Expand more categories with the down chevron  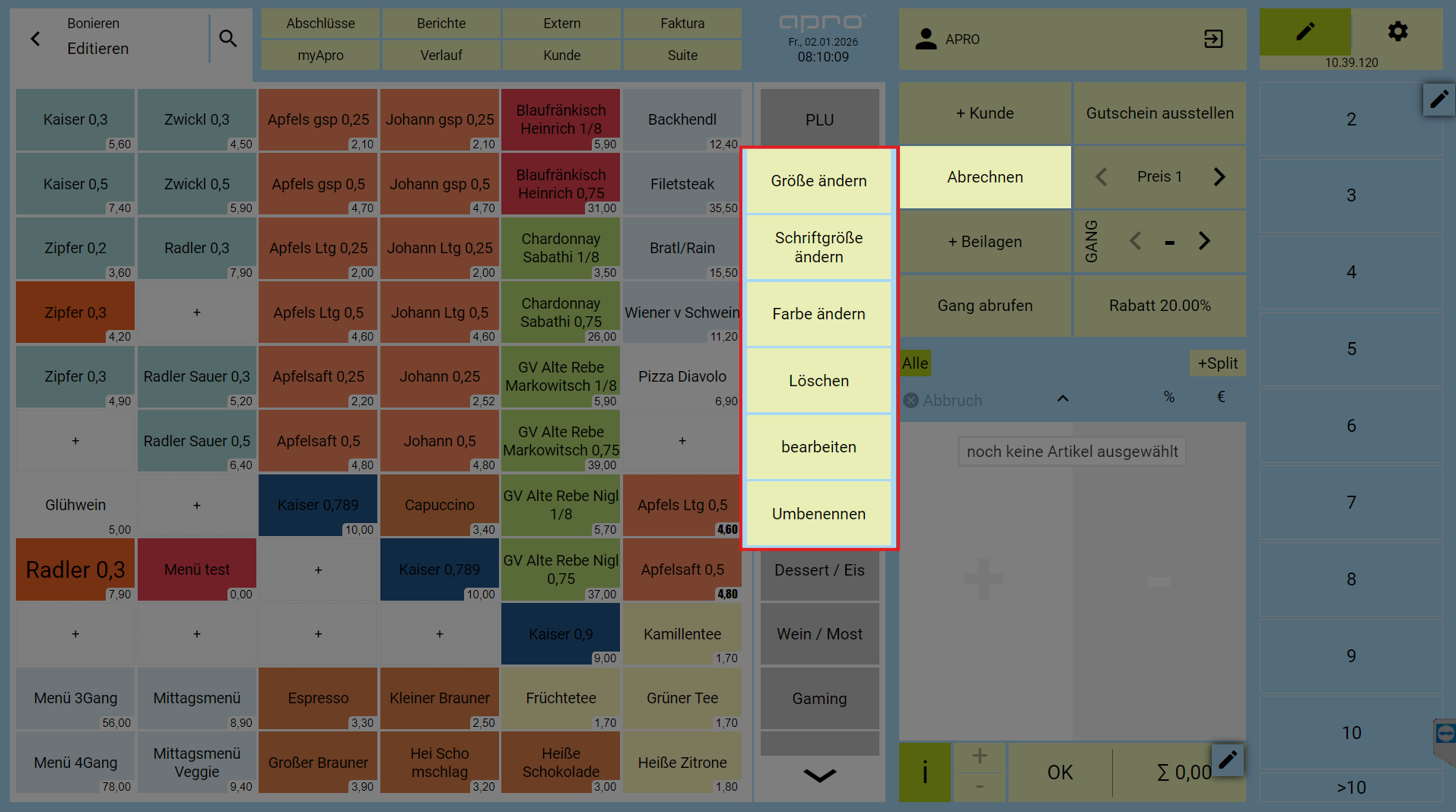[819, 776]
